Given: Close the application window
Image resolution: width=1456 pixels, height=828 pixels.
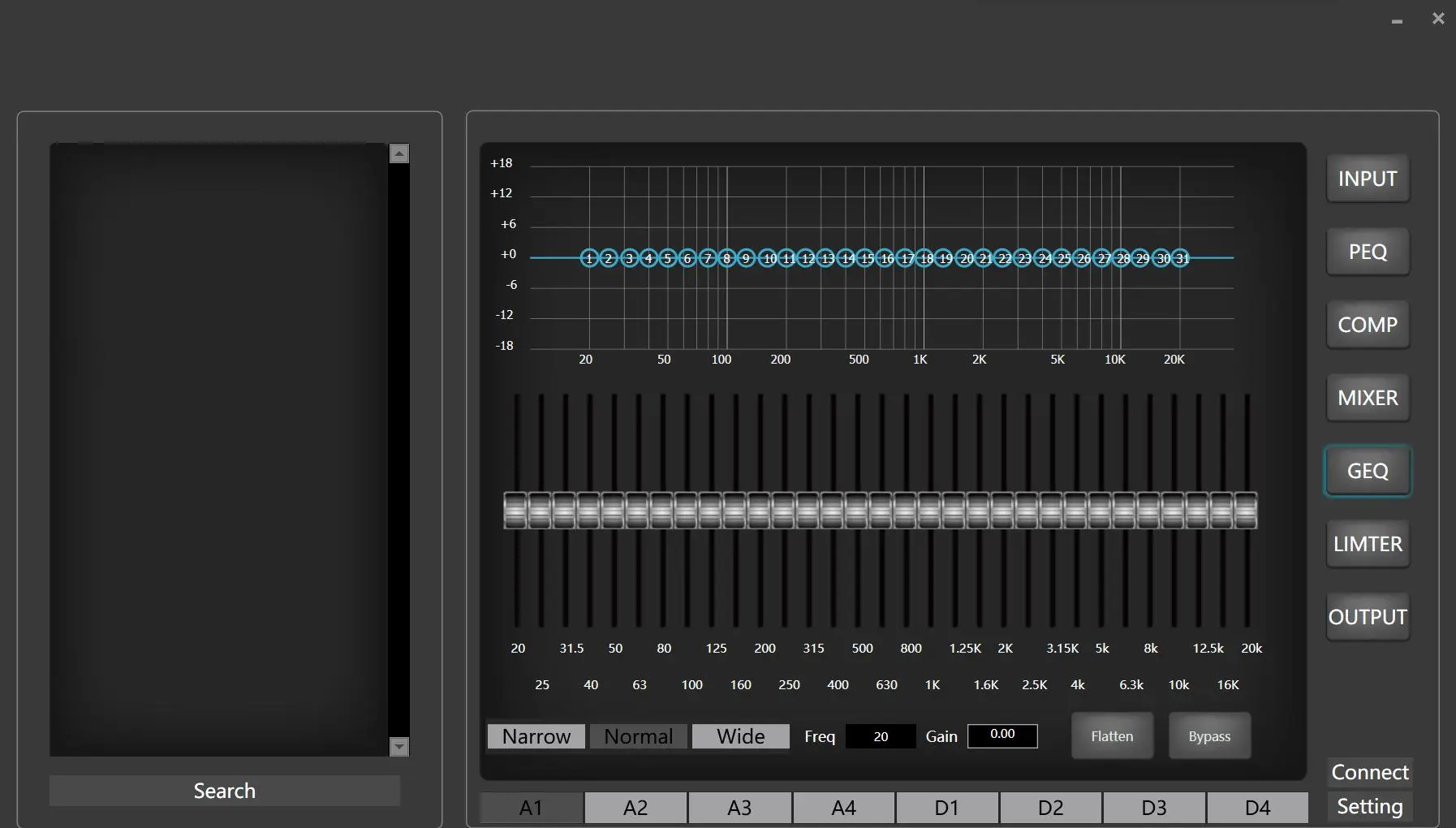Looking at the screenshot, I should pos(1438,18).
